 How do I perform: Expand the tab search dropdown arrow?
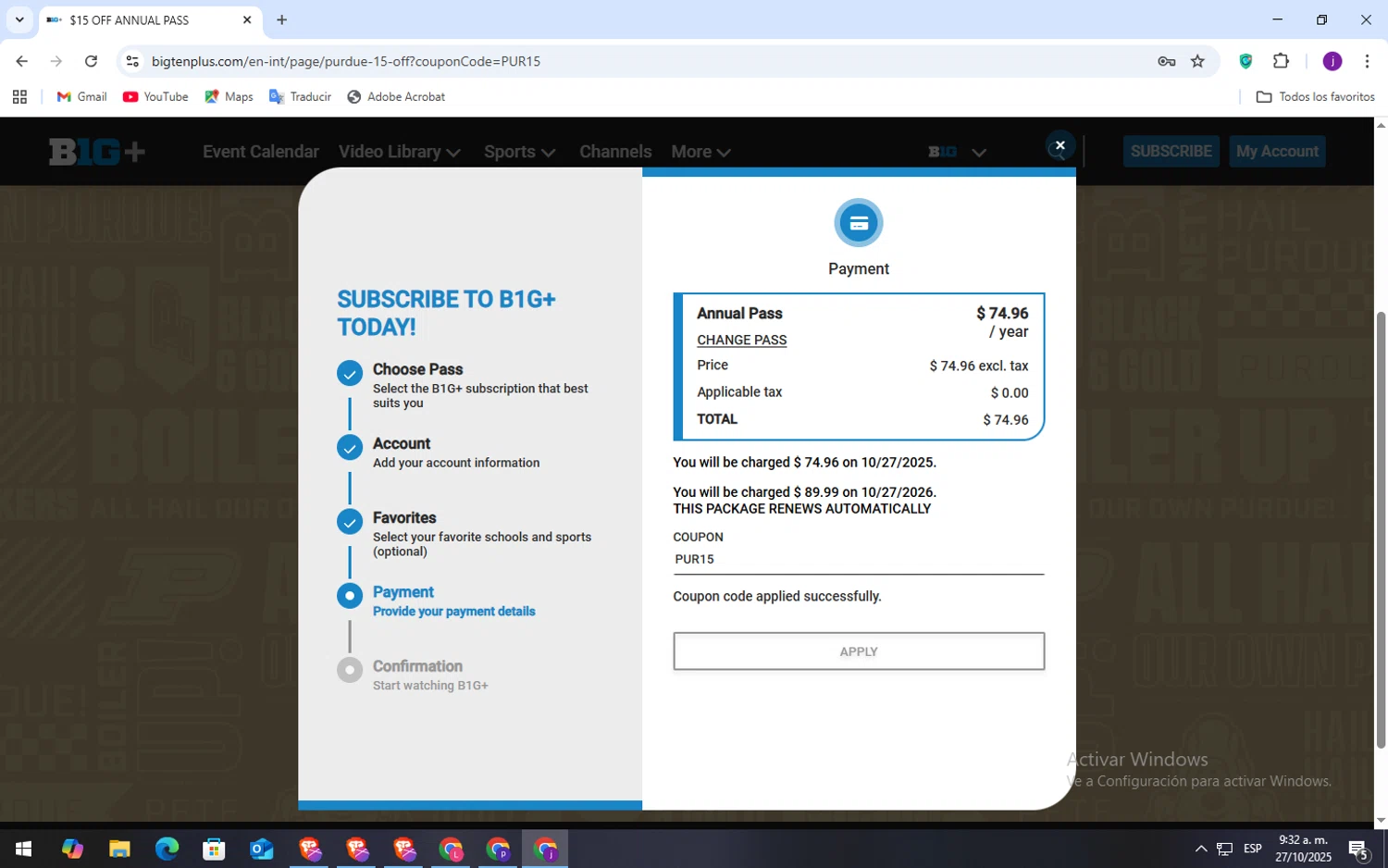click(19, 19)
